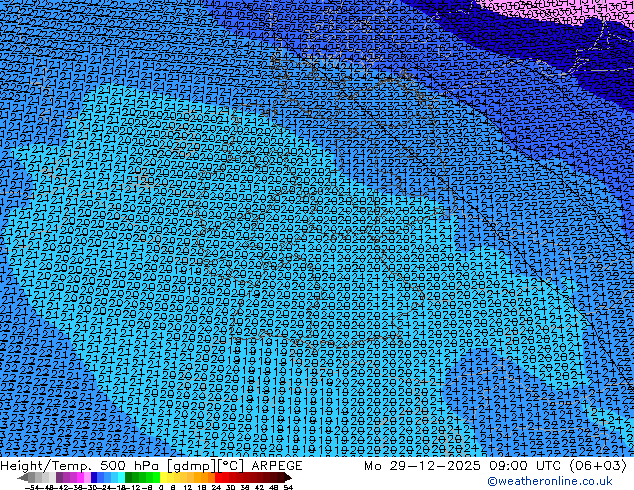
Task: Select the cyan legend swatch near -18
Action: (x=121, y=477)
